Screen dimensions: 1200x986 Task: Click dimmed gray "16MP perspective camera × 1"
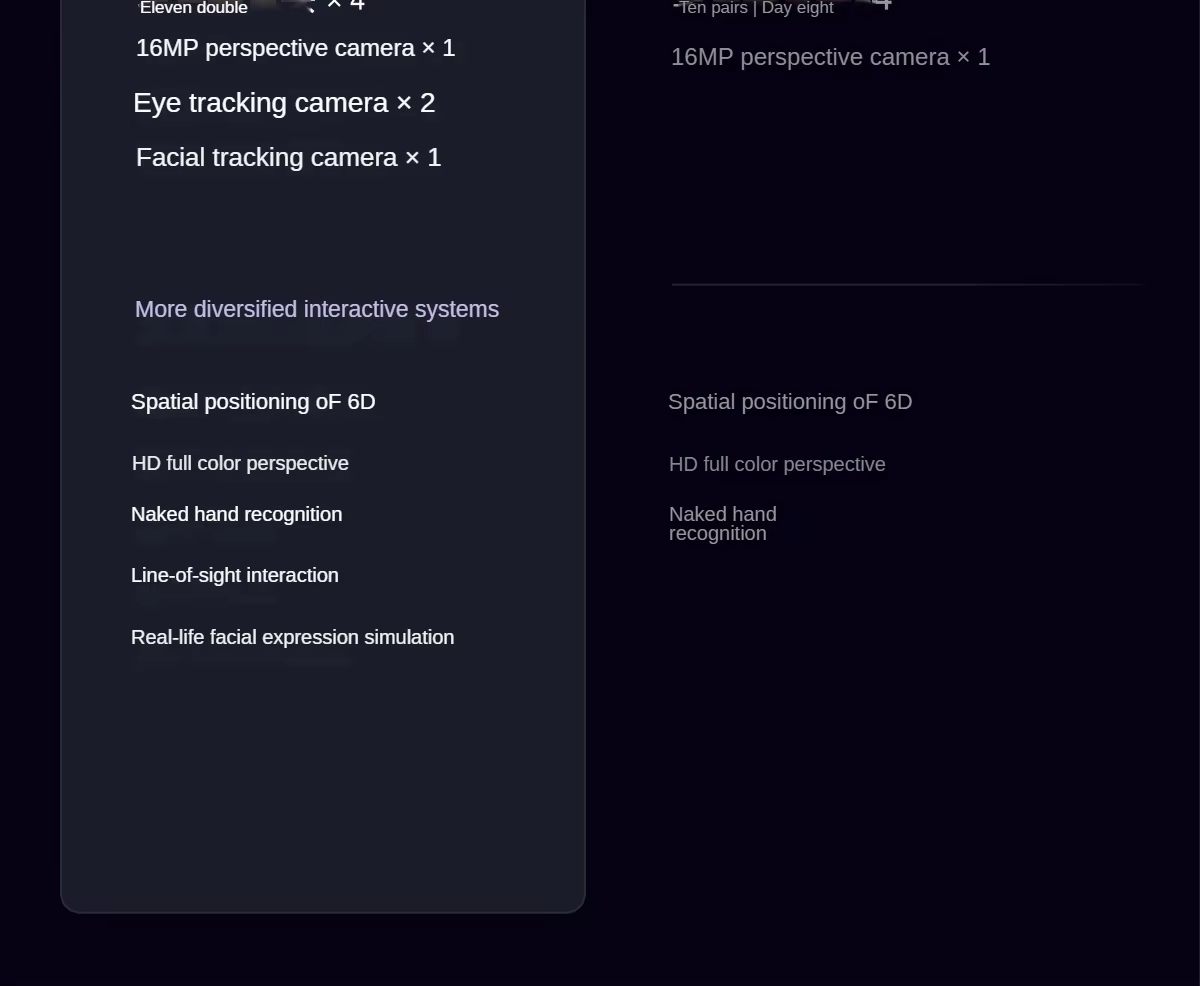point(830,57)
